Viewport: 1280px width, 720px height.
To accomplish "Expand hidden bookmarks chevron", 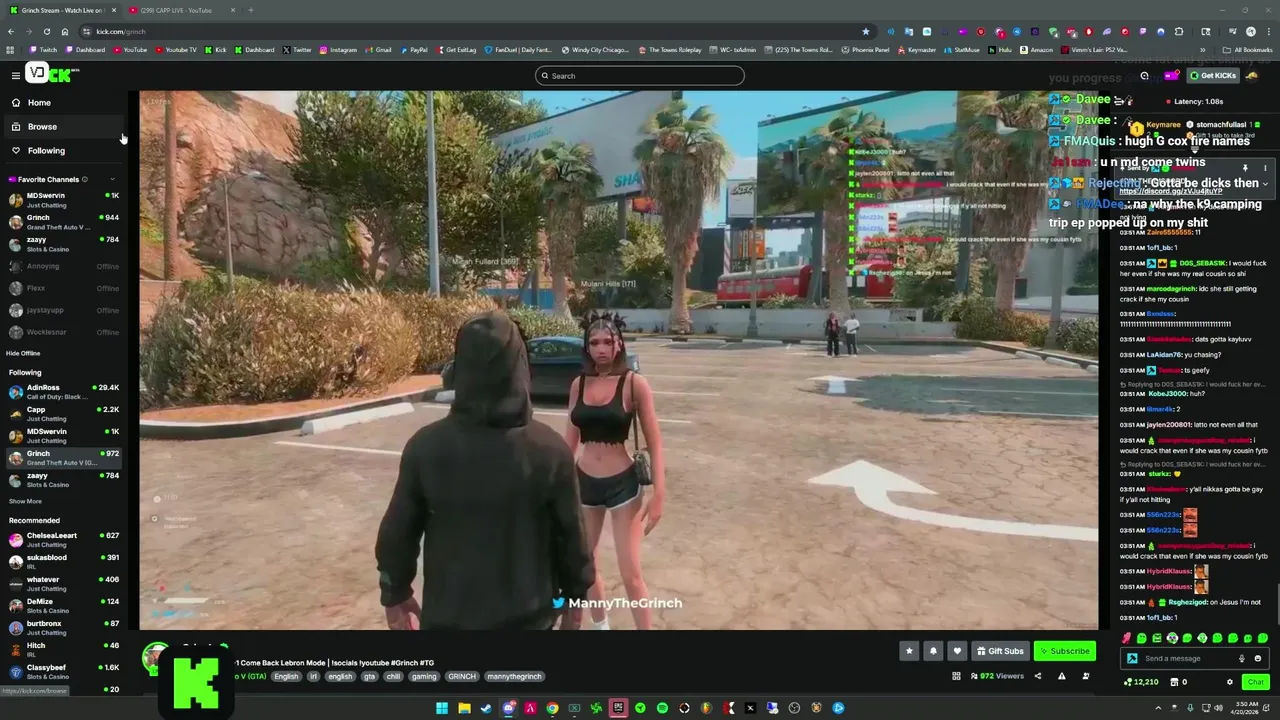I will click(1203, 50).
